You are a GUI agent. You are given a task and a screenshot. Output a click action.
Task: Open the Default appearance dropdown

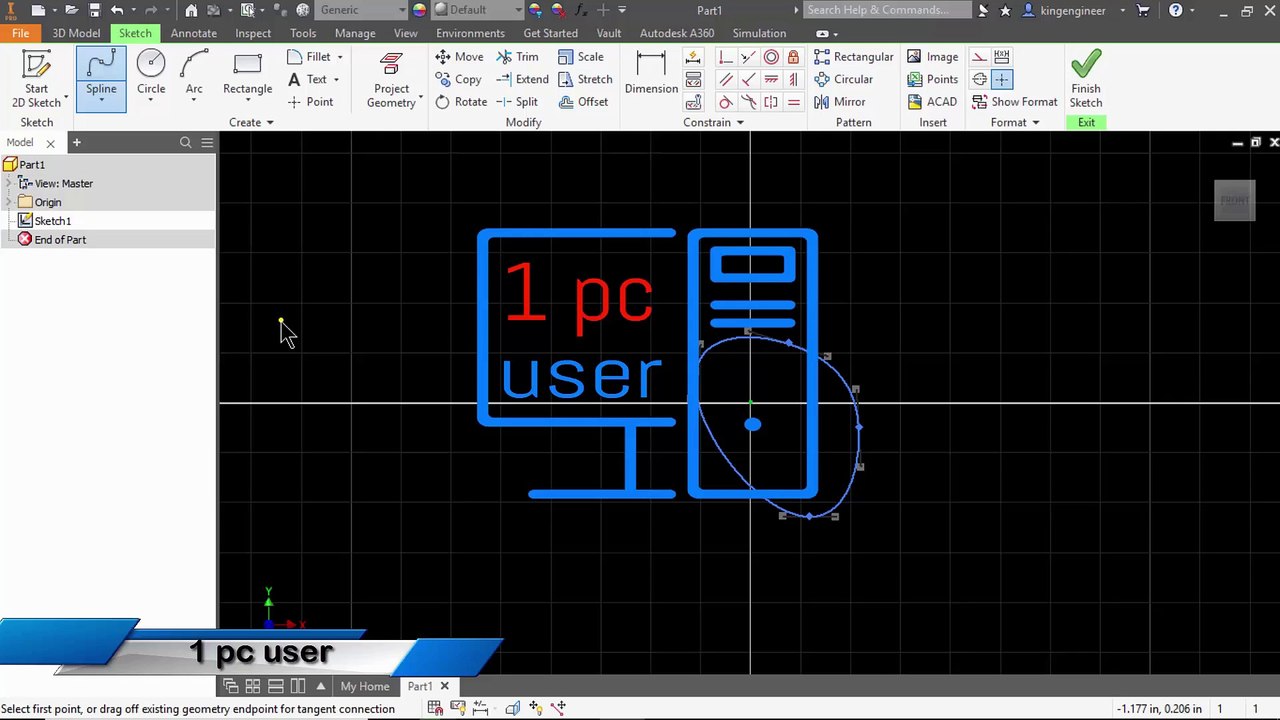point(519,10)
